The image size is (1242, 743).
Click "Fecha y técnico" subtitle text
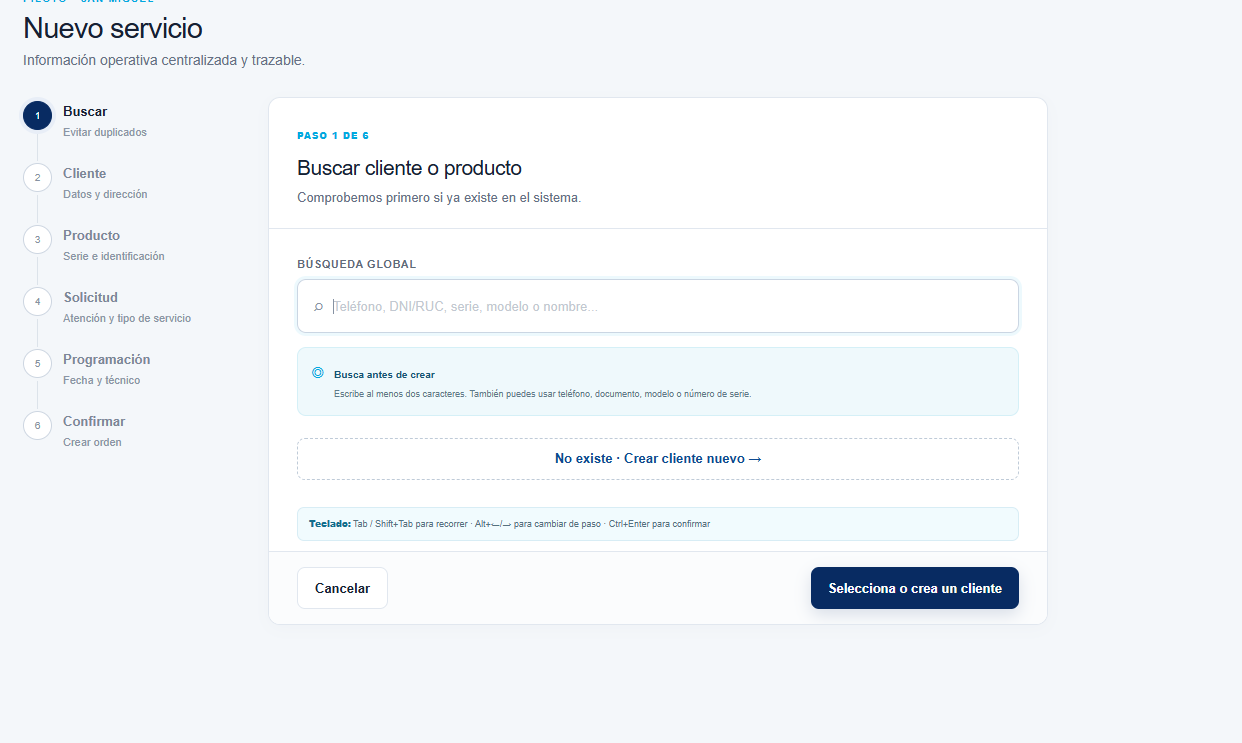[x=102, y=380]
